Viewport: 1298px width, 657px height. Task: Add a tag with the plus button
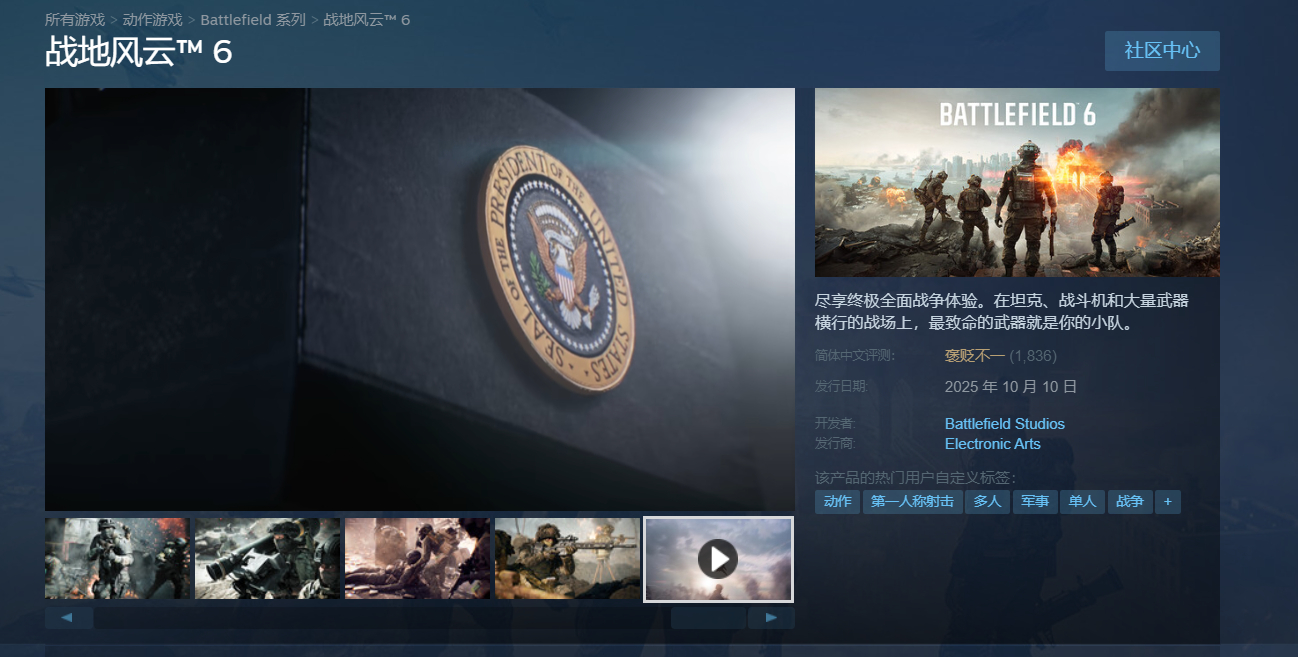(1168, 502)
